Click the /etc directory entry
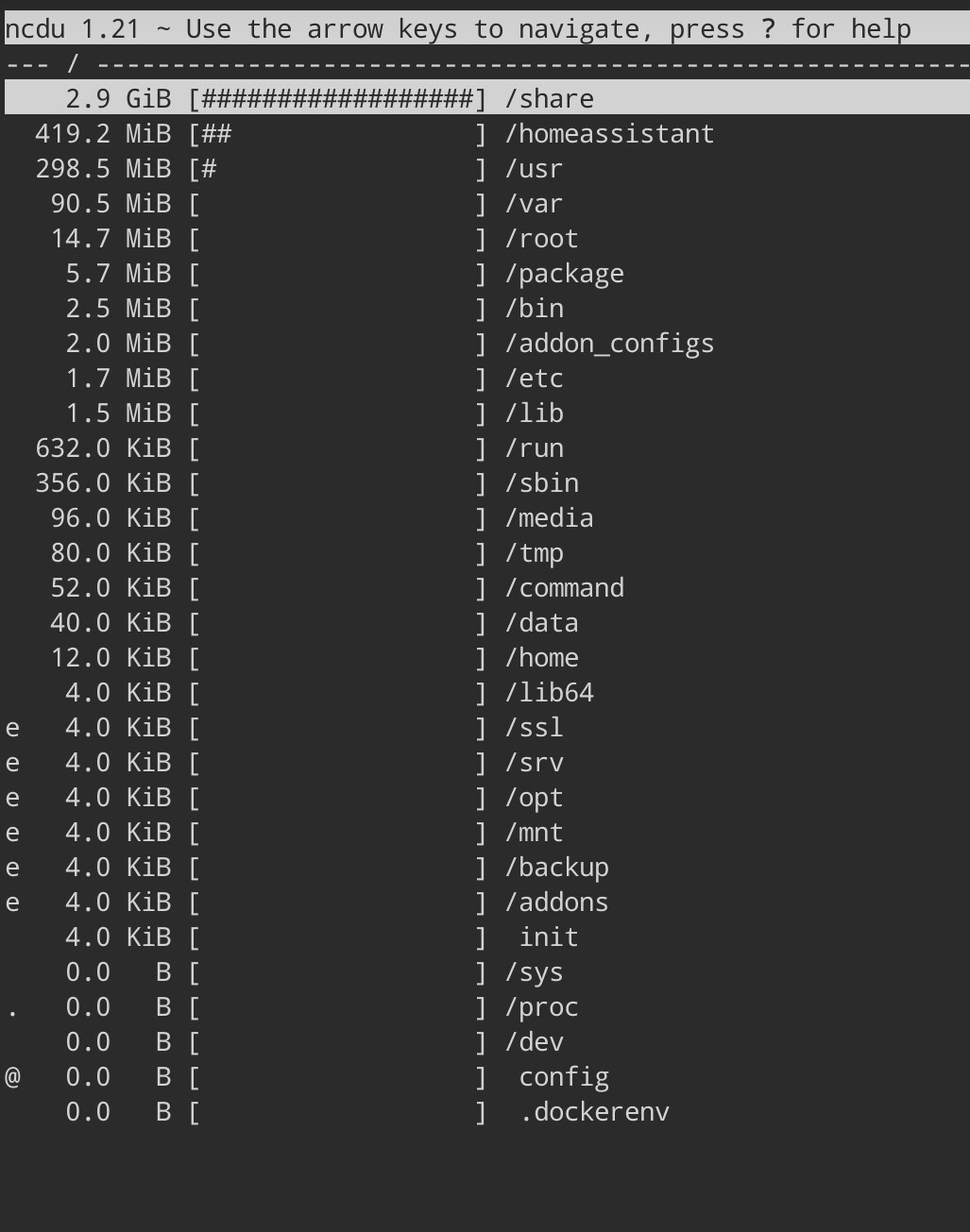 point(534,379)
